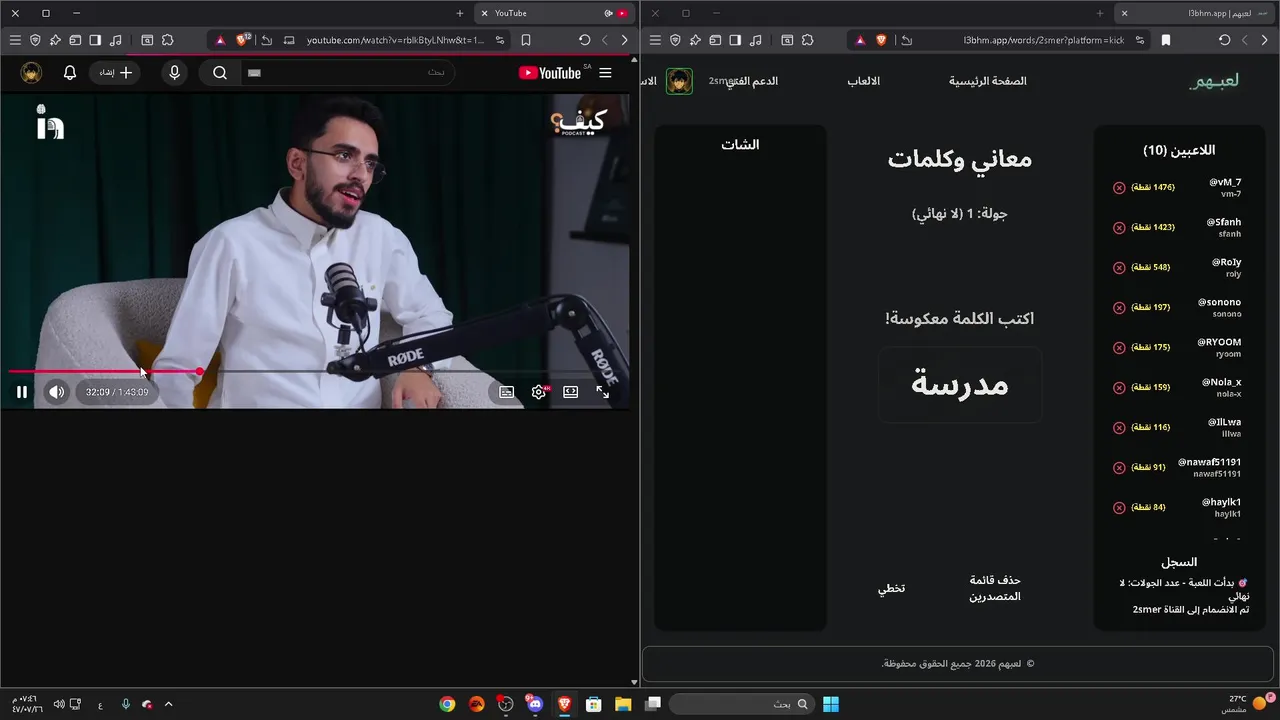Open Chrome from the taskbar
Viewport: 1280px width, 720px height.
click(447, 704)
